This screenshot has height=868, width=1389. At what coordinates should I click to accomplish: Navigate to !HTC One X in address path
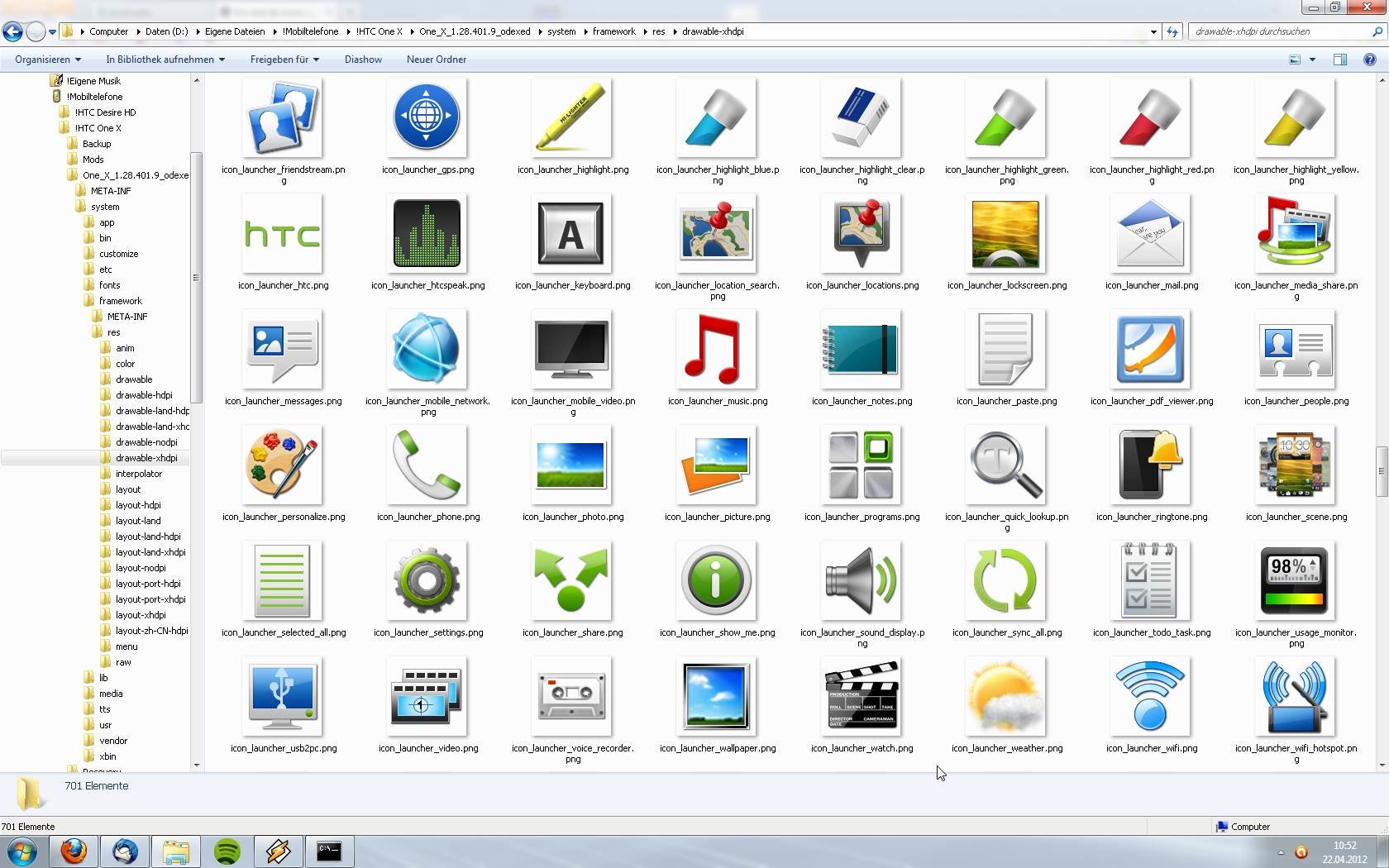tap(379, 31)
